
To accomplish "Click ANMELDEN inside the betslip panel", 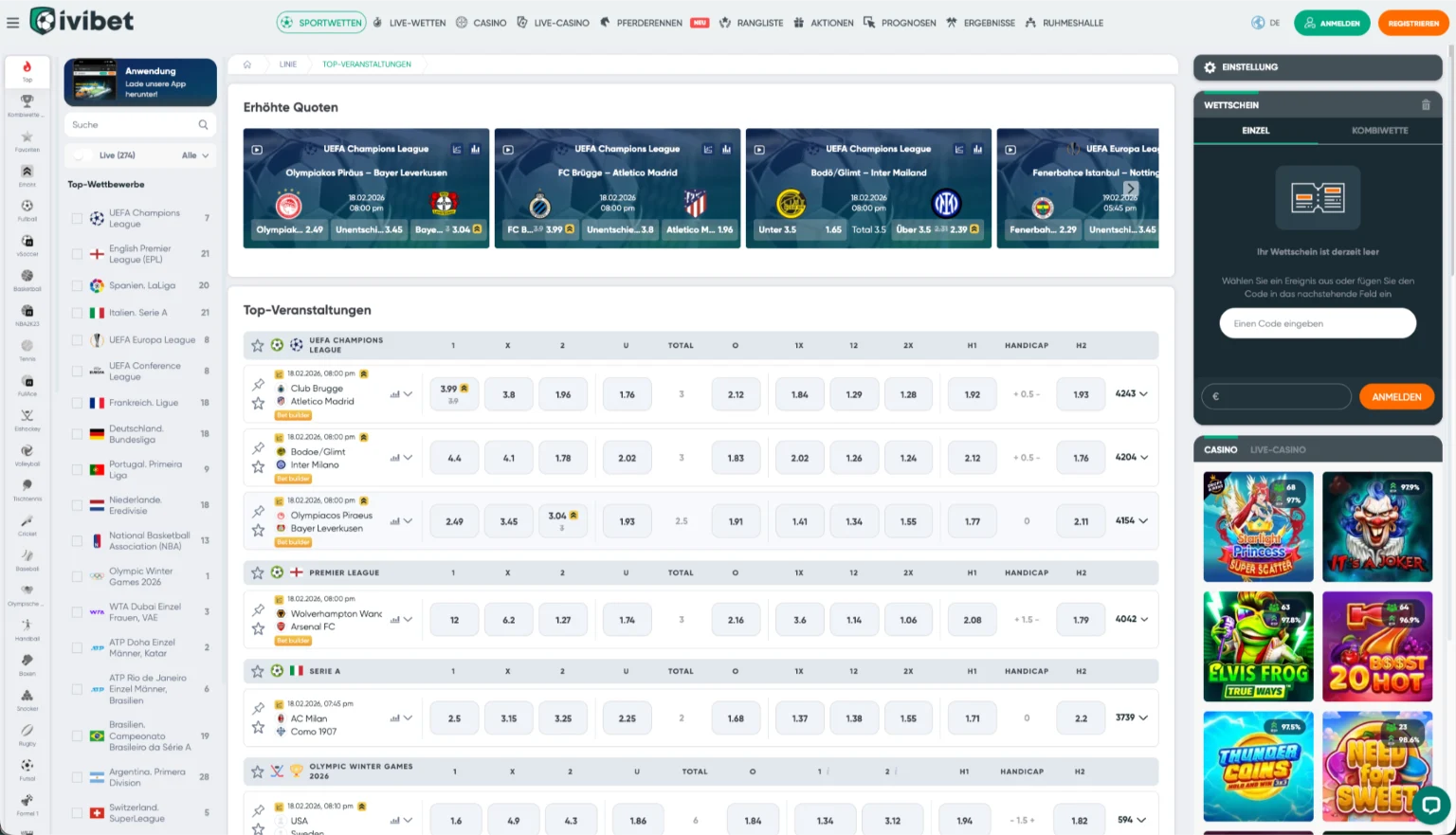I will 1395,396.
